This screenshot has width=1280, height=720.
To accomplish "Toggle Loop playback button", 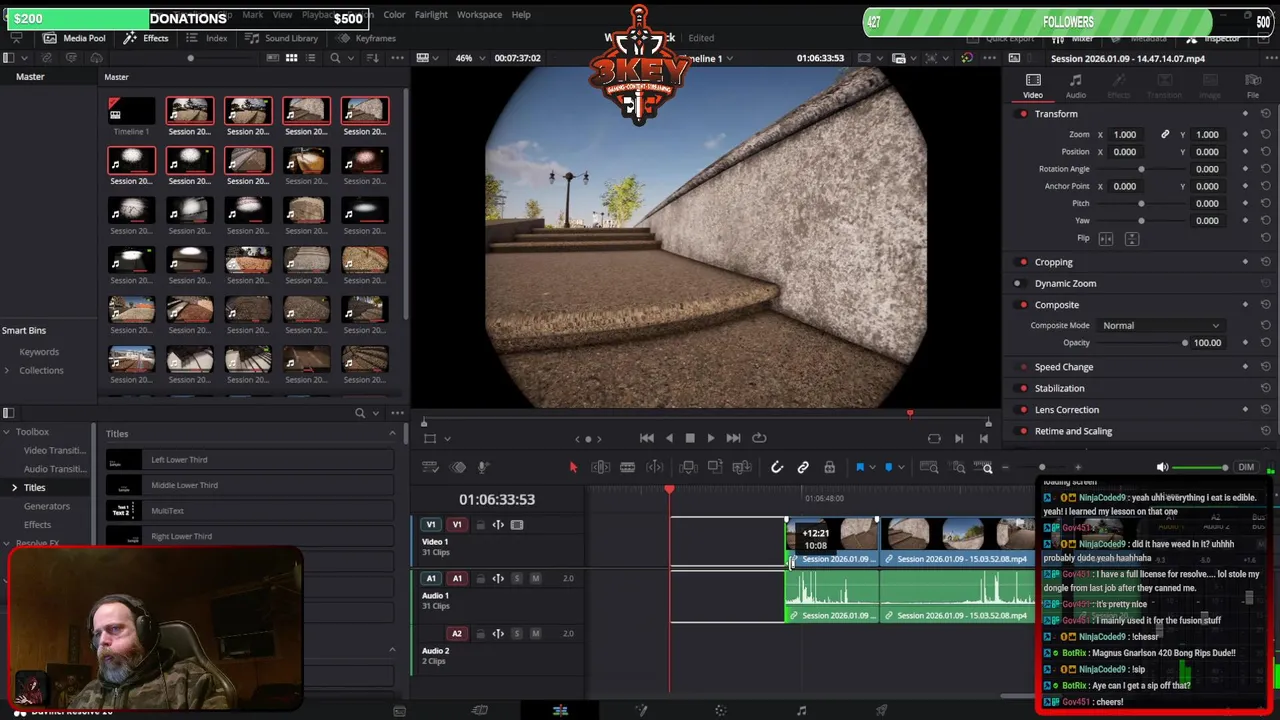I will point(759,438).
